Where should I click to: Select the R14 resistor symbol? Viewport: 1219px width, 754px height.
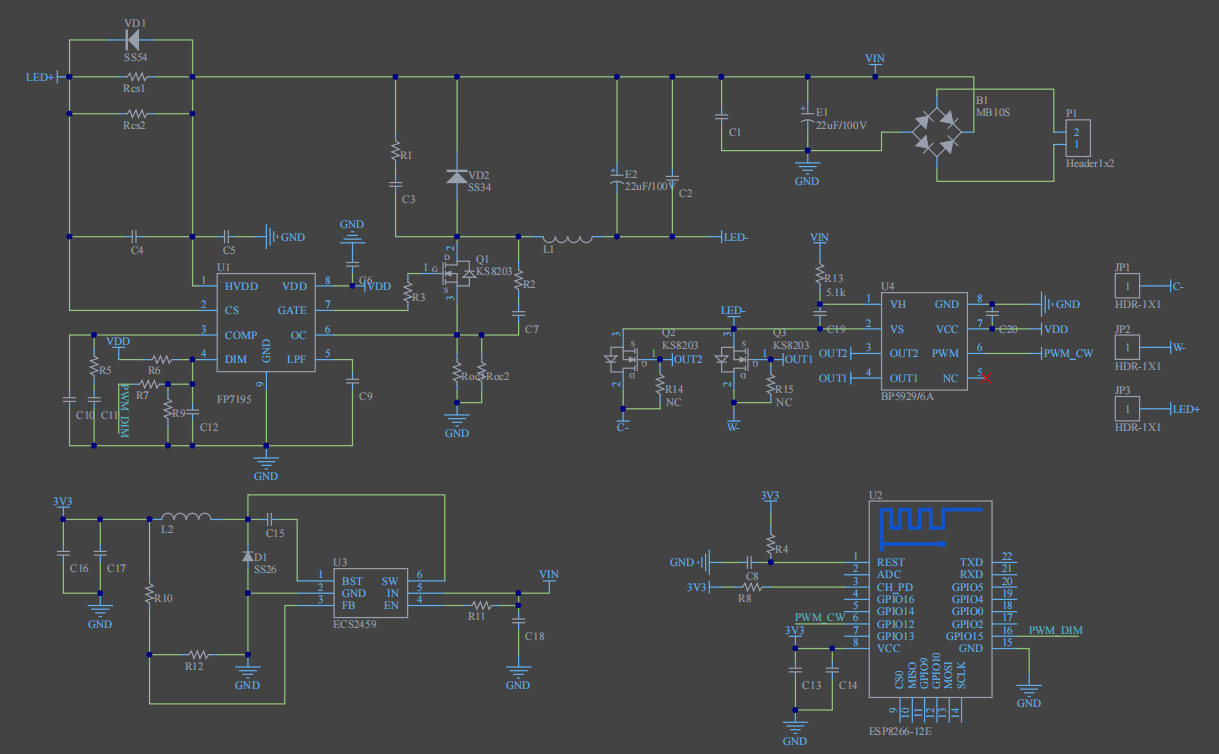pyautogui.click(x=658, y=385)
